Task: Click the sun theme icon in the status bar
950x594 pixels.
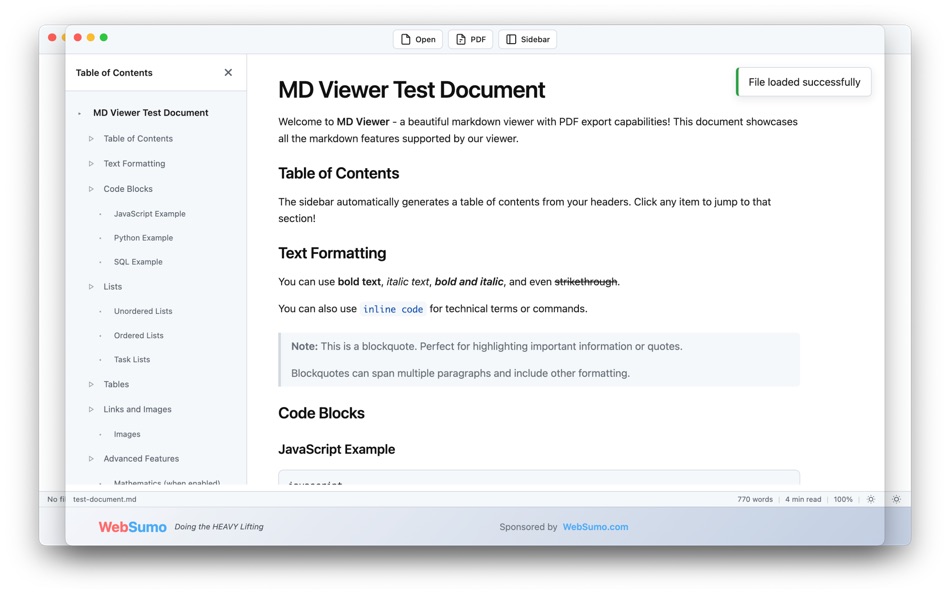Action: point(869,499)
